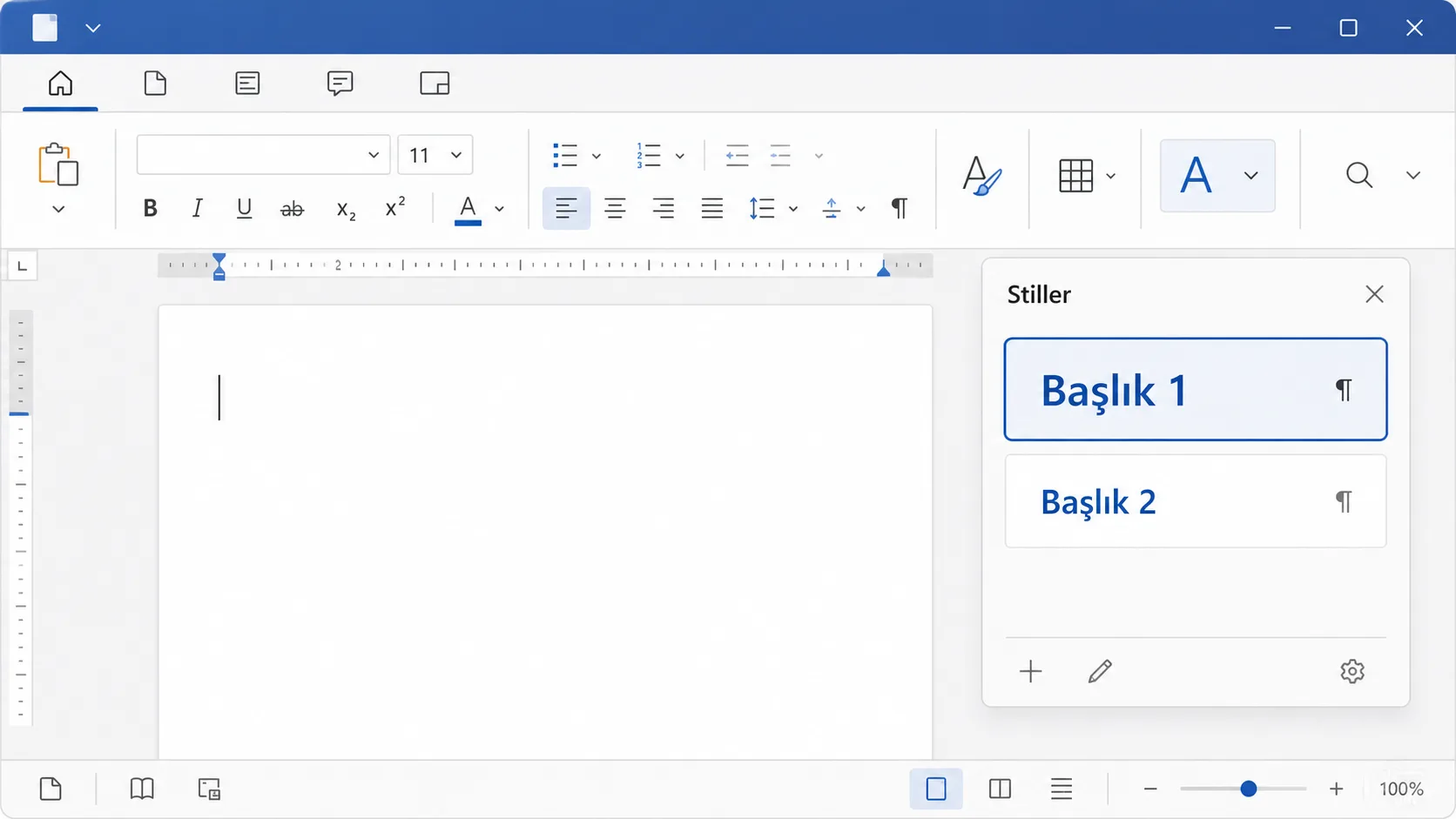Expand the table options arrow
Viewport: 1456px width, 819px height.
coord(1111,176)
